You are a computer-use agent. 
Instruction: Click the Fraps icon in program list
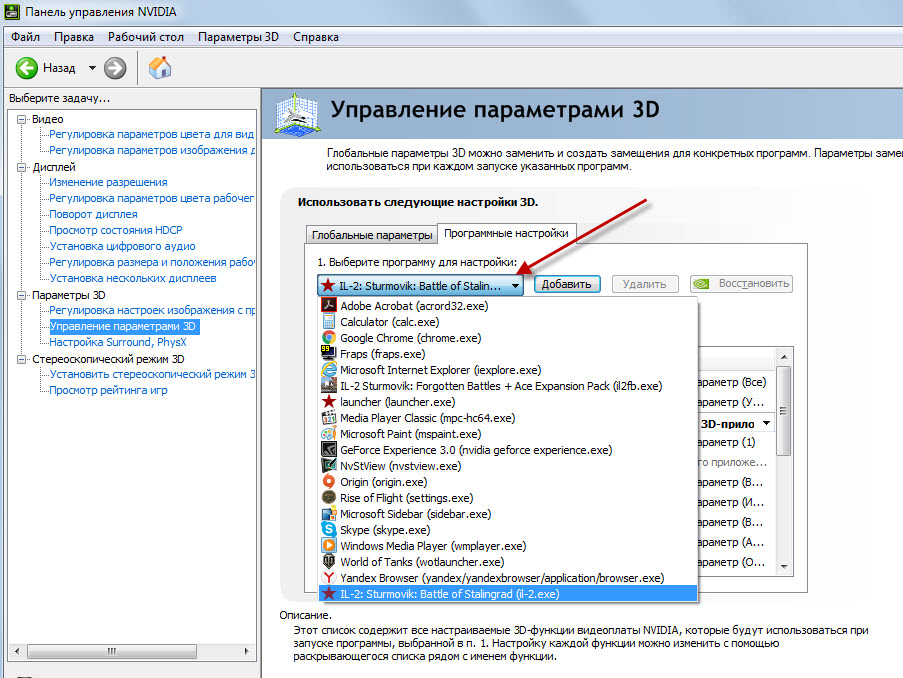pyautogui.click(x=329, y=353)
